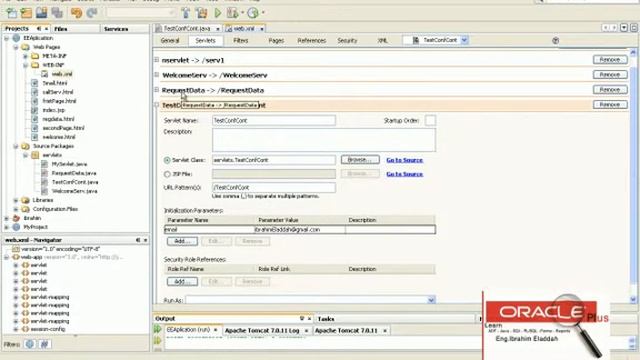
Task: Click the MyServlet.java file icon
Action: tap(44, 164)
